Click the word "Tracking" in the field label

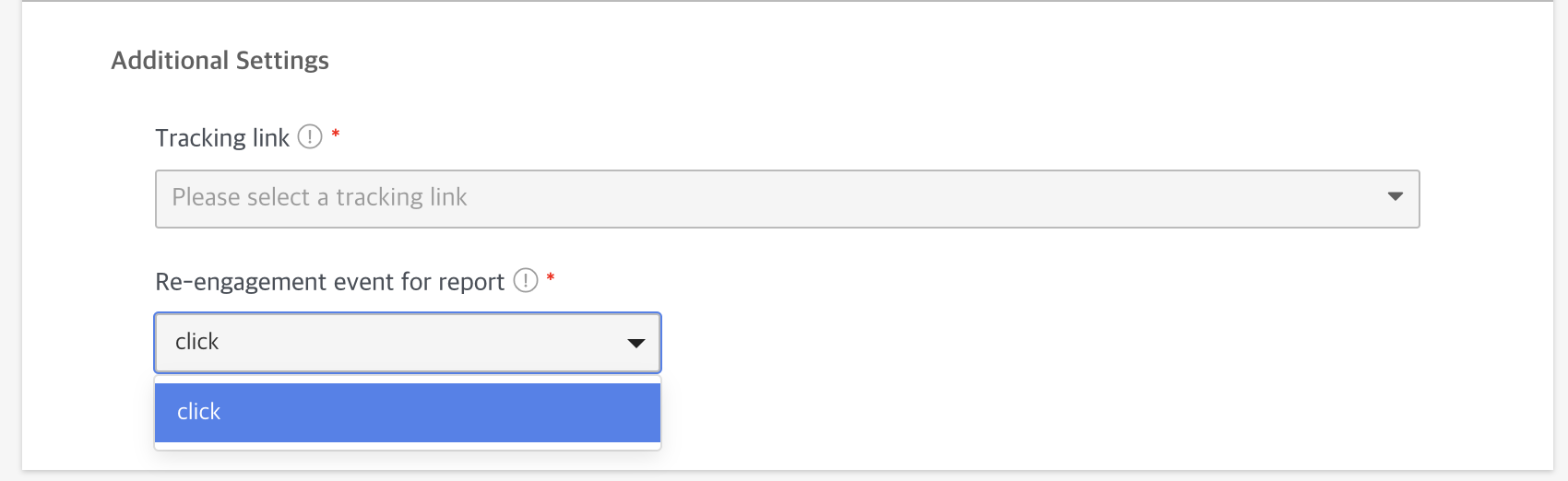click(x=200, y=138)
